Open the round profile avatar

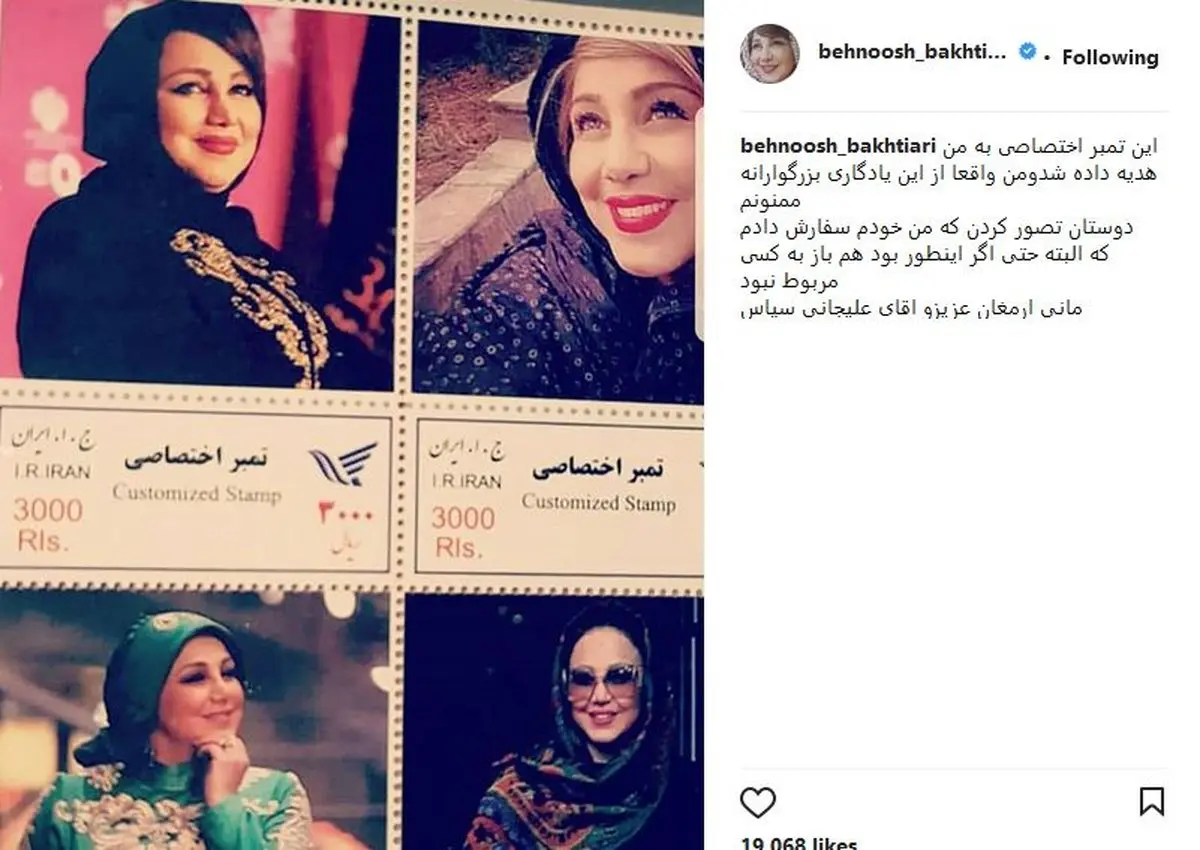tap(770, 54)
